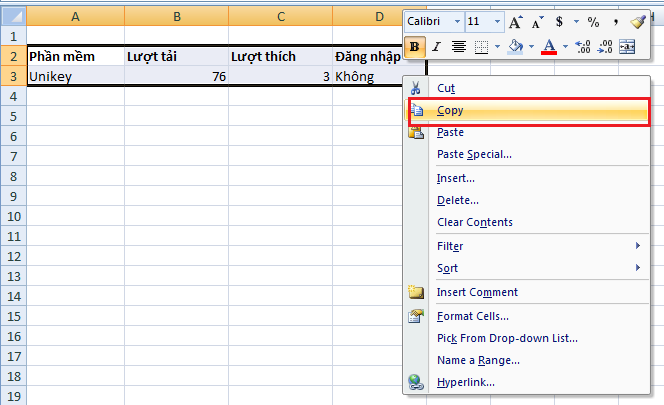Click the Shrink Font icon

point(537,21)
